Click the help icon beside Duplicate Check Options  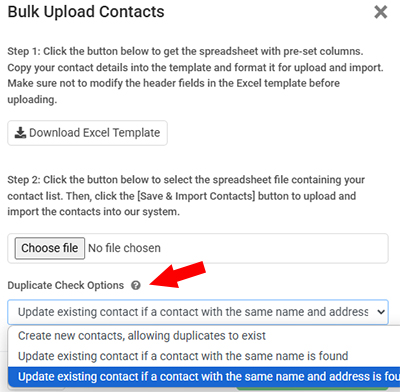pyautogui.click(x=136, y=285)
